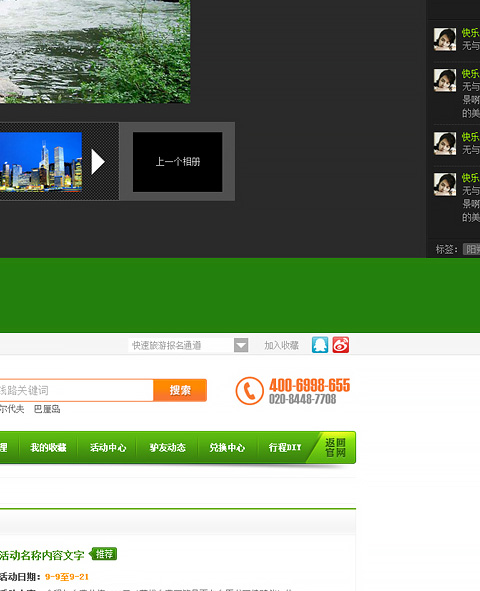Open the 我的收藏 menu tab
480x591 pixels.
48,447
